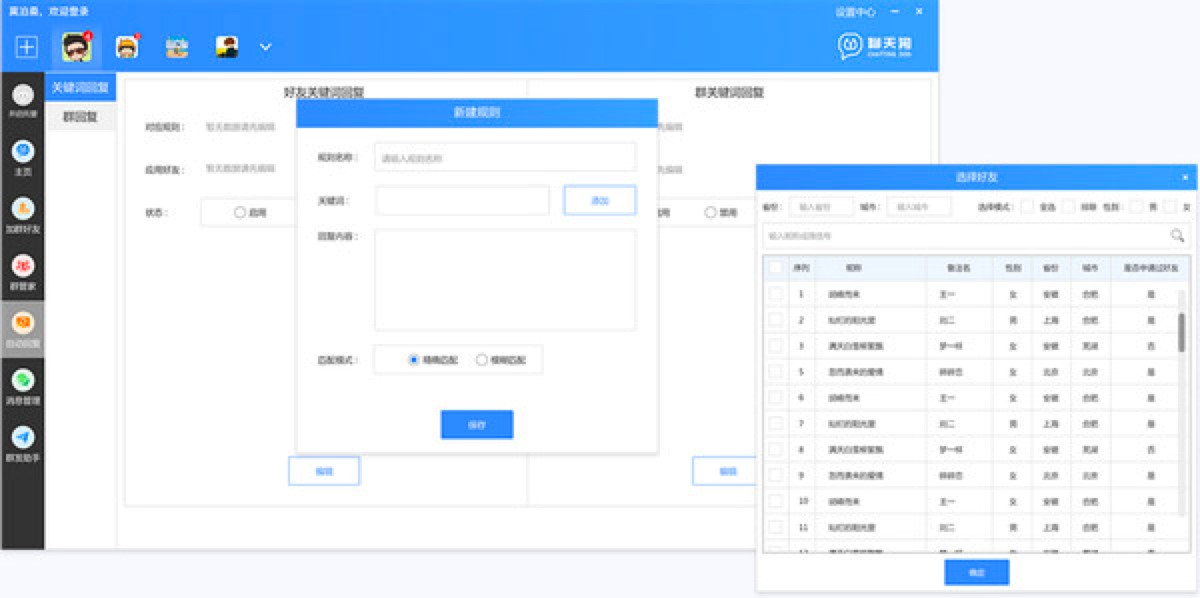Tick the 男 gender filter checkbox
Viewport: 1200px width, 598px height.
[1136, 206]
